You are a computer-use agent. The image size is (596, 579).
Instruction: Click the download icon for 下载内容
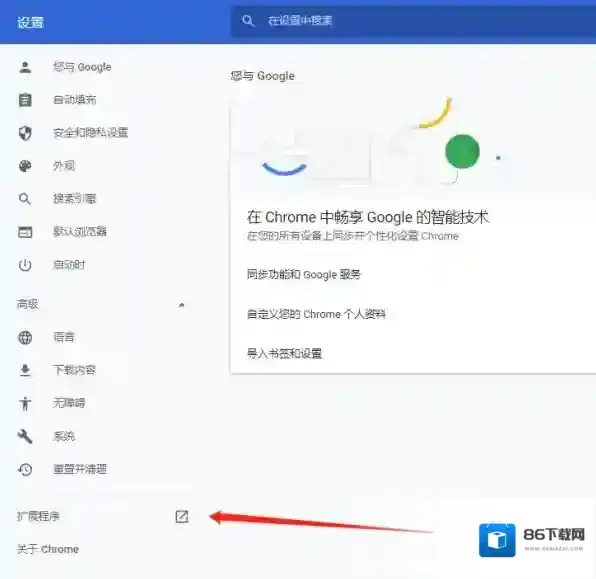pos(25,370)
